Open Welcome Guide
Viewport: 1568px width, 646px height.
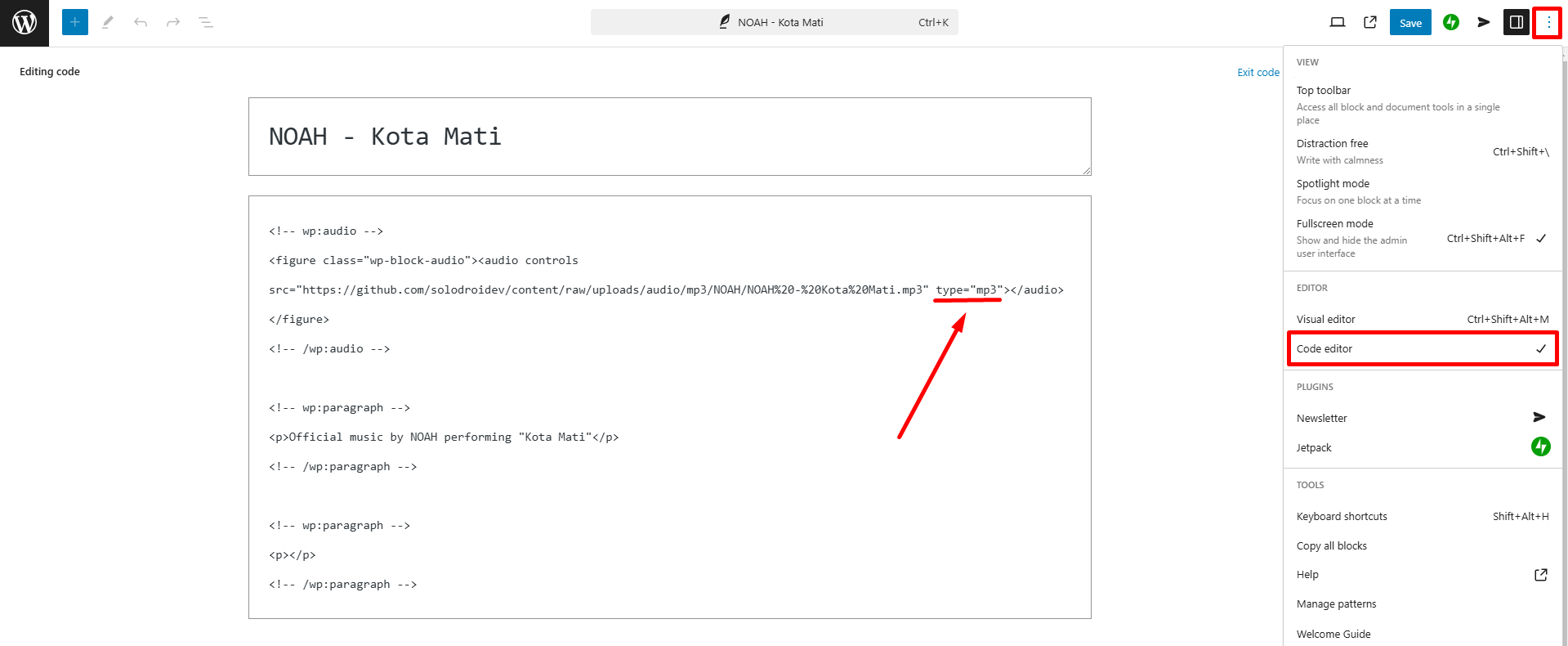(1423, 634)
